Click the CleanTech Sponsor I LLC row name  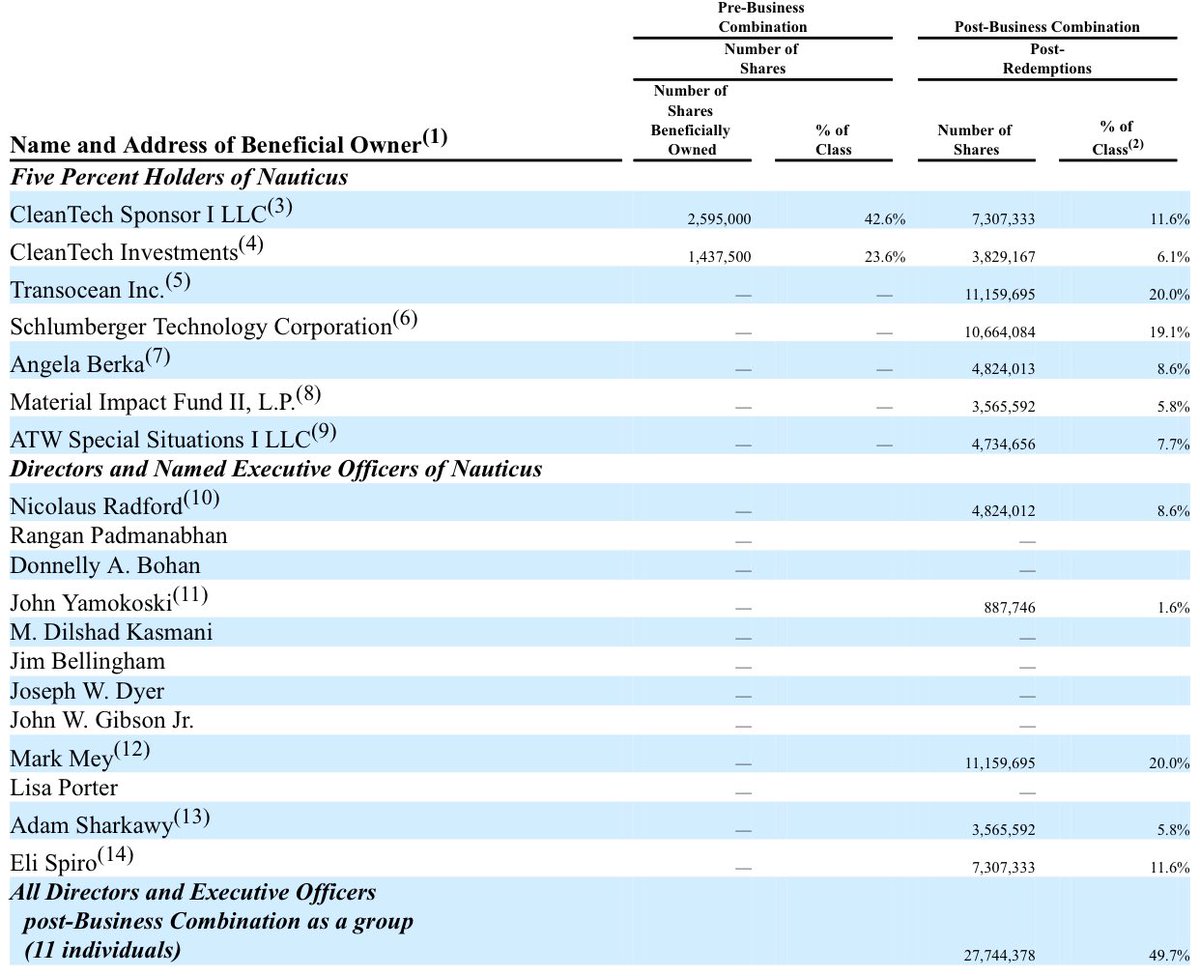(x=150, y=212)
